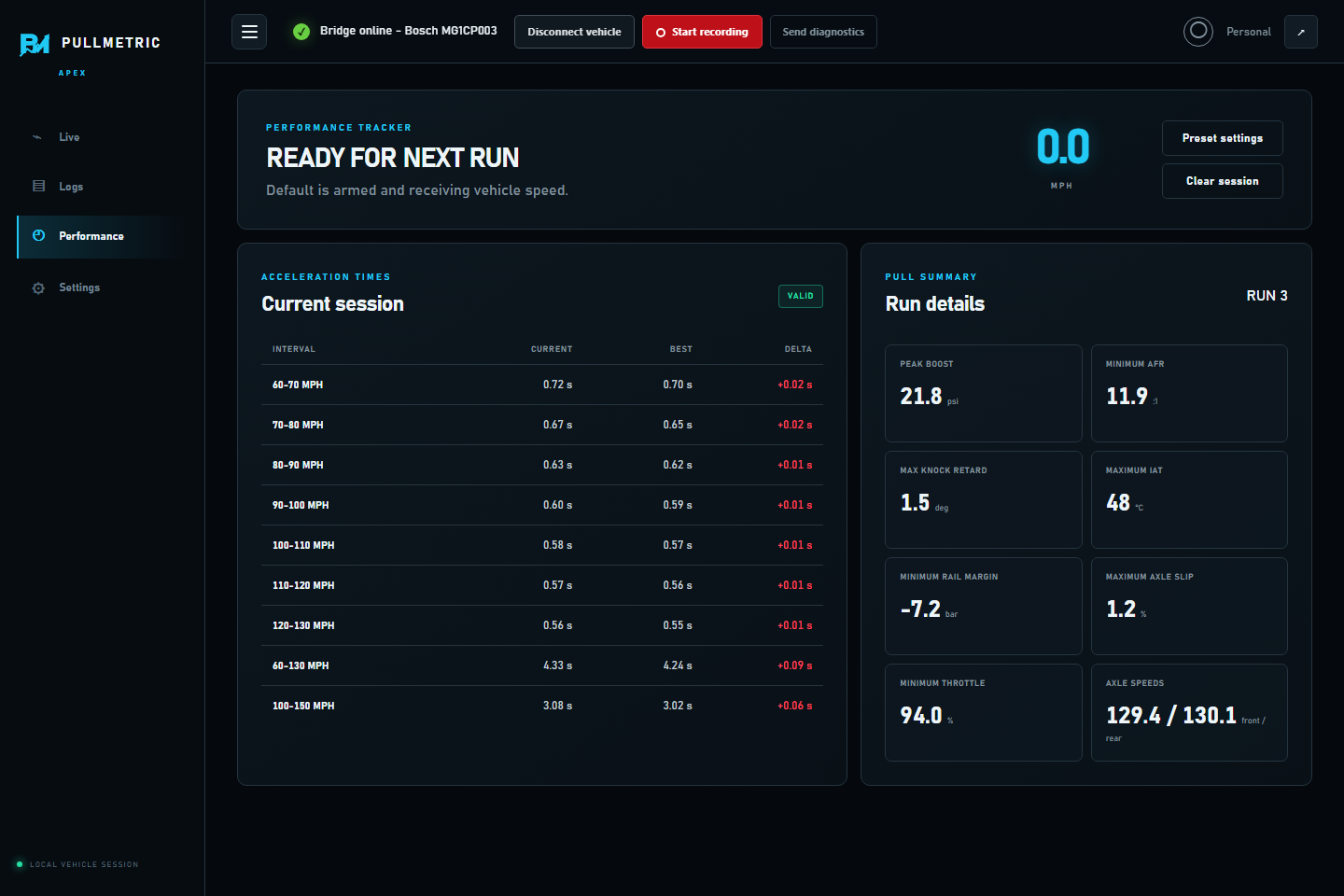Click the 0.0 MPH speed readout

point(1063,147)
